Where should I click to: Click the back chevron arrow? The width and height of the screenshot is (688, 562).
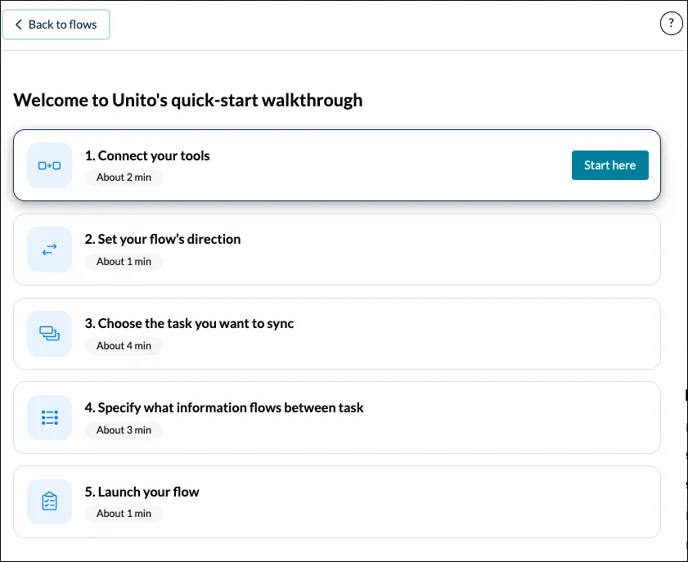18,25
